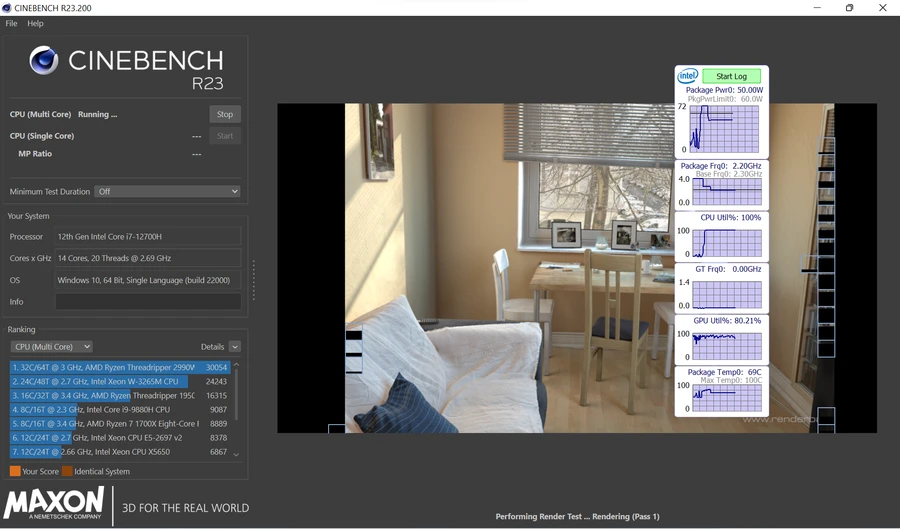Expand the ranking Details dropdown

[235, 347]
